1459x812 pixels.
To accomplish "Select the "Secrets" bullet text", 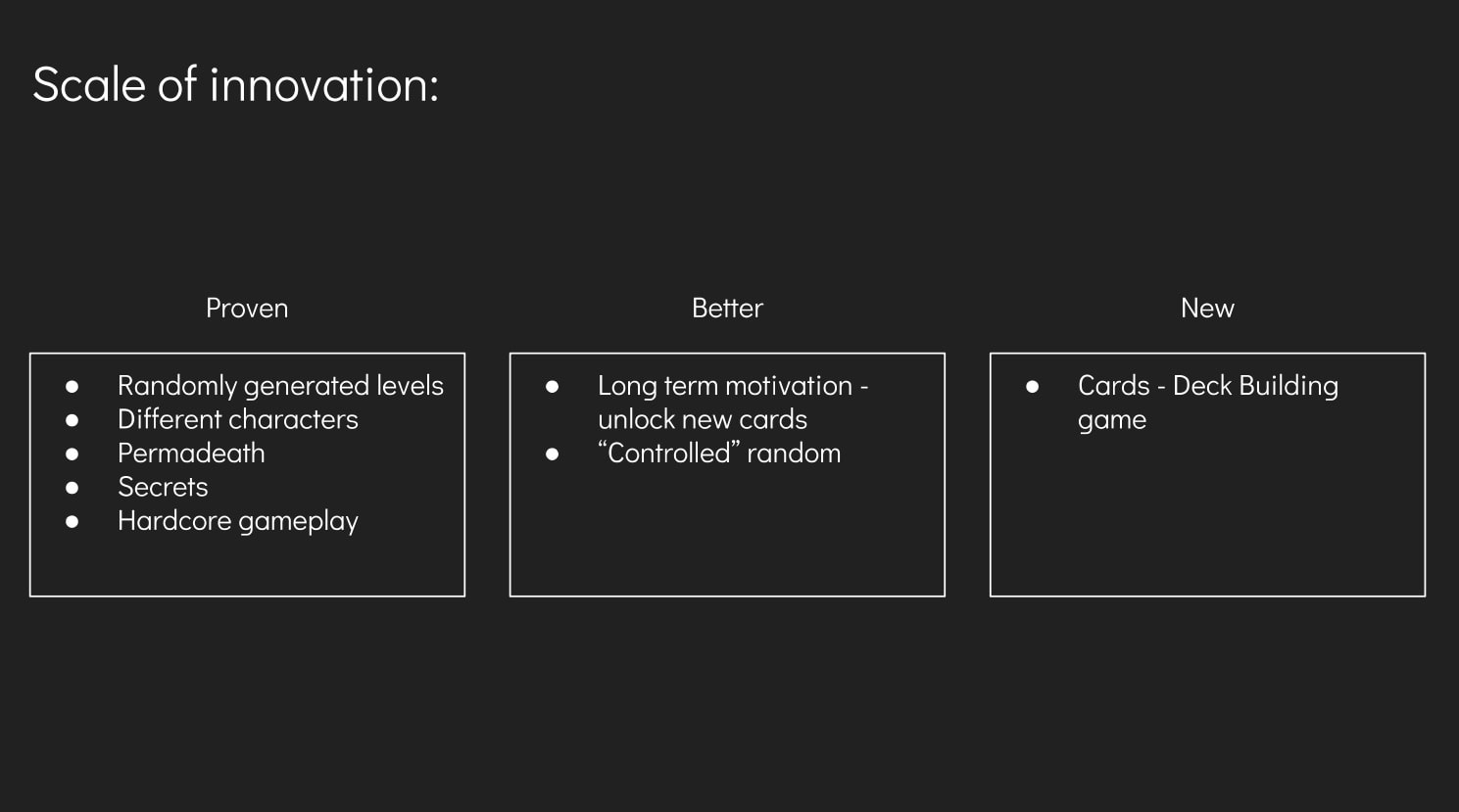I will 163,487.
